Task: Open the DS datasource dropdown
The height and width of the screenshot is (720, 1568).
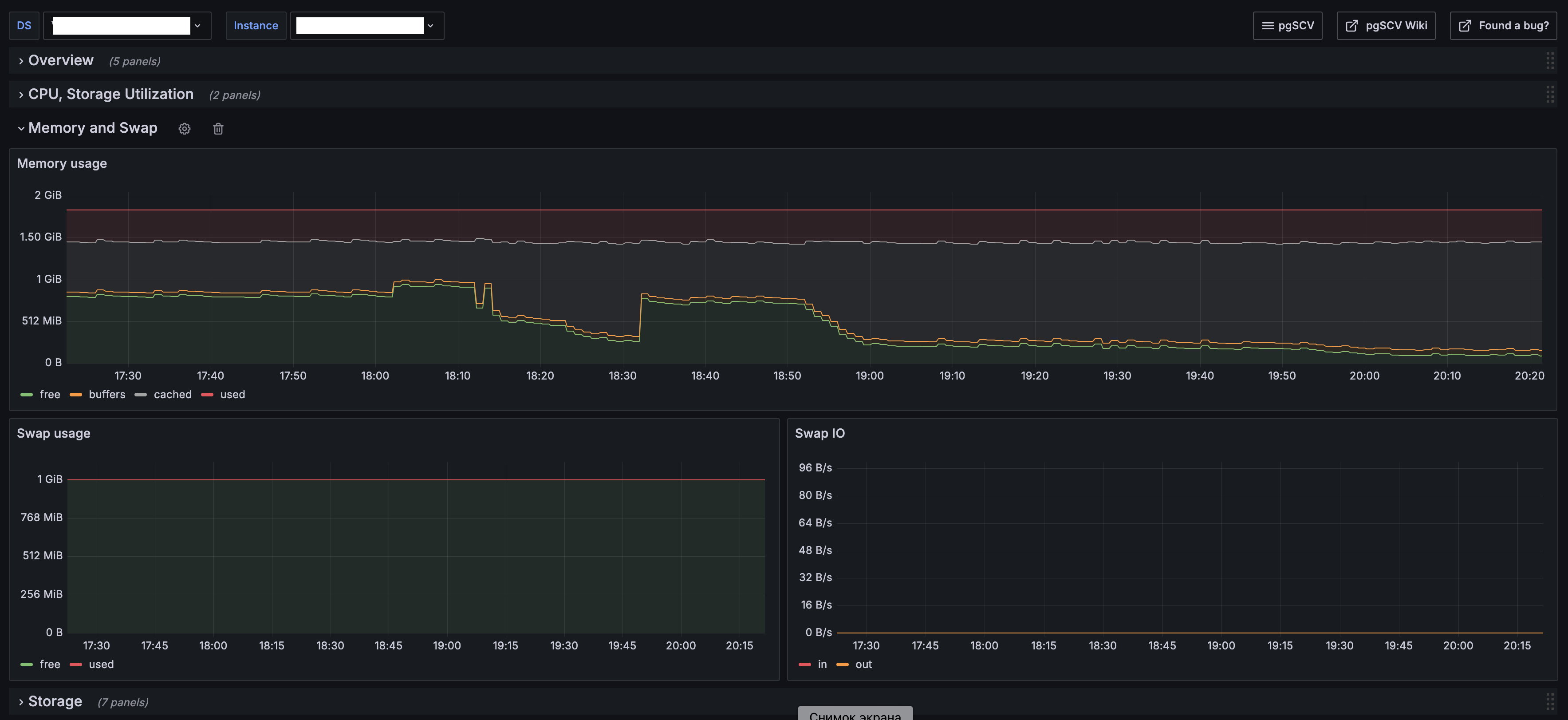Action: (127, 26)
